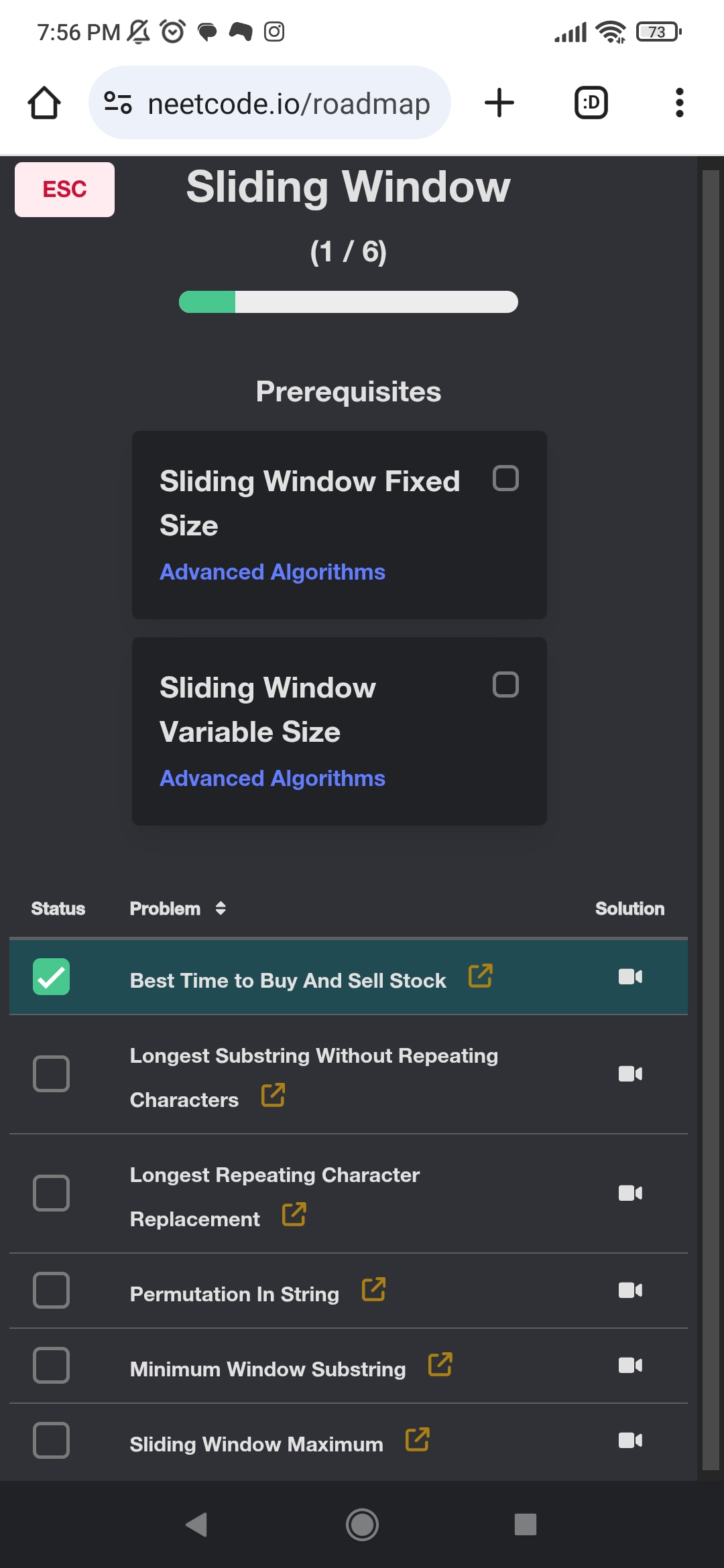Viewport: 724px width, 1568px height.
Task: Open external link for Permutation In String
Action: [373, 1289]
